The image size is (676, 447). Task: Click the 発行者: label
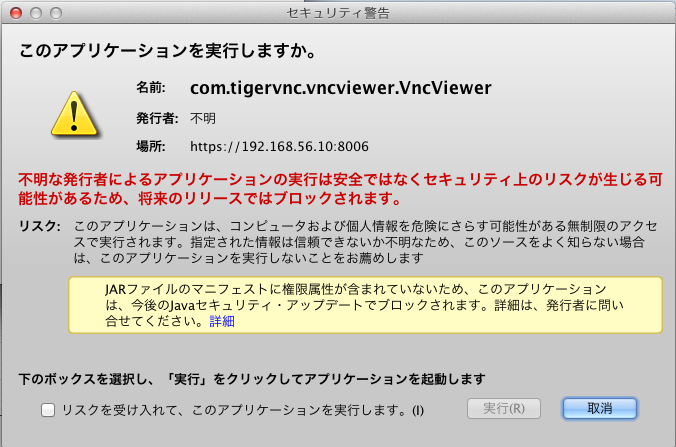click(157, 118)
